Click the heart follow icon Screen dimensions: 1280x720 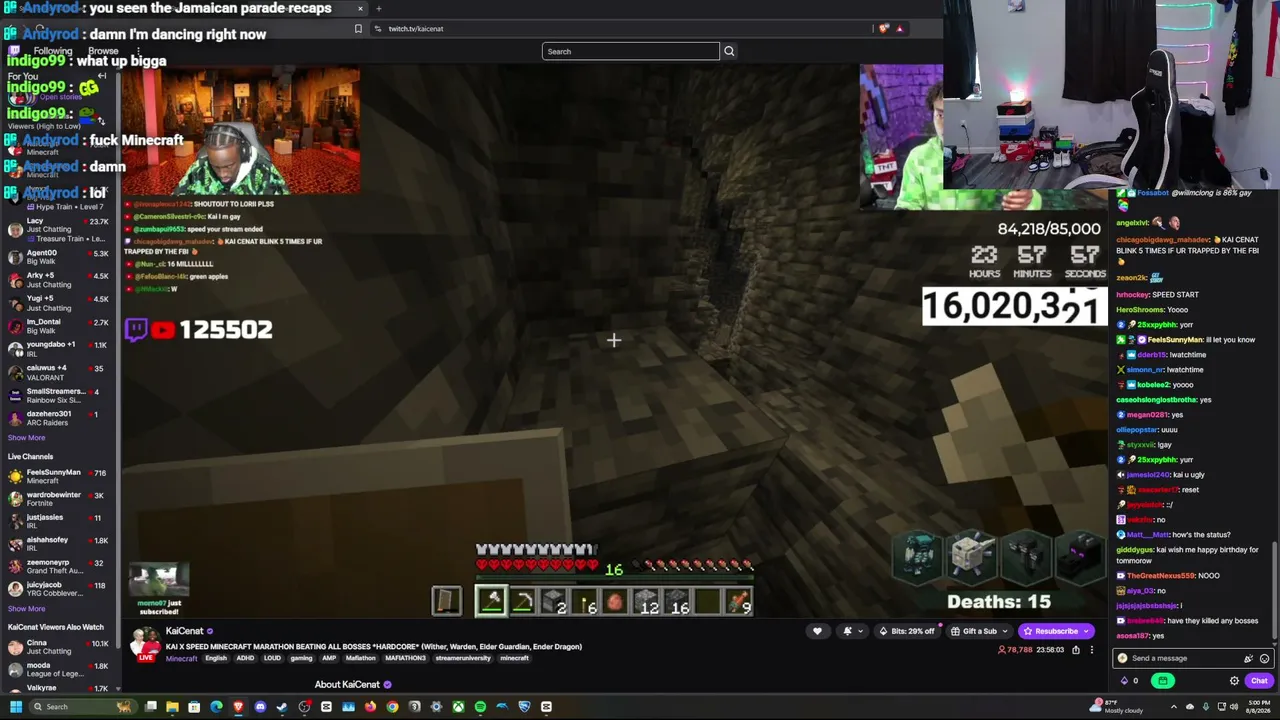tap(817, 631)
